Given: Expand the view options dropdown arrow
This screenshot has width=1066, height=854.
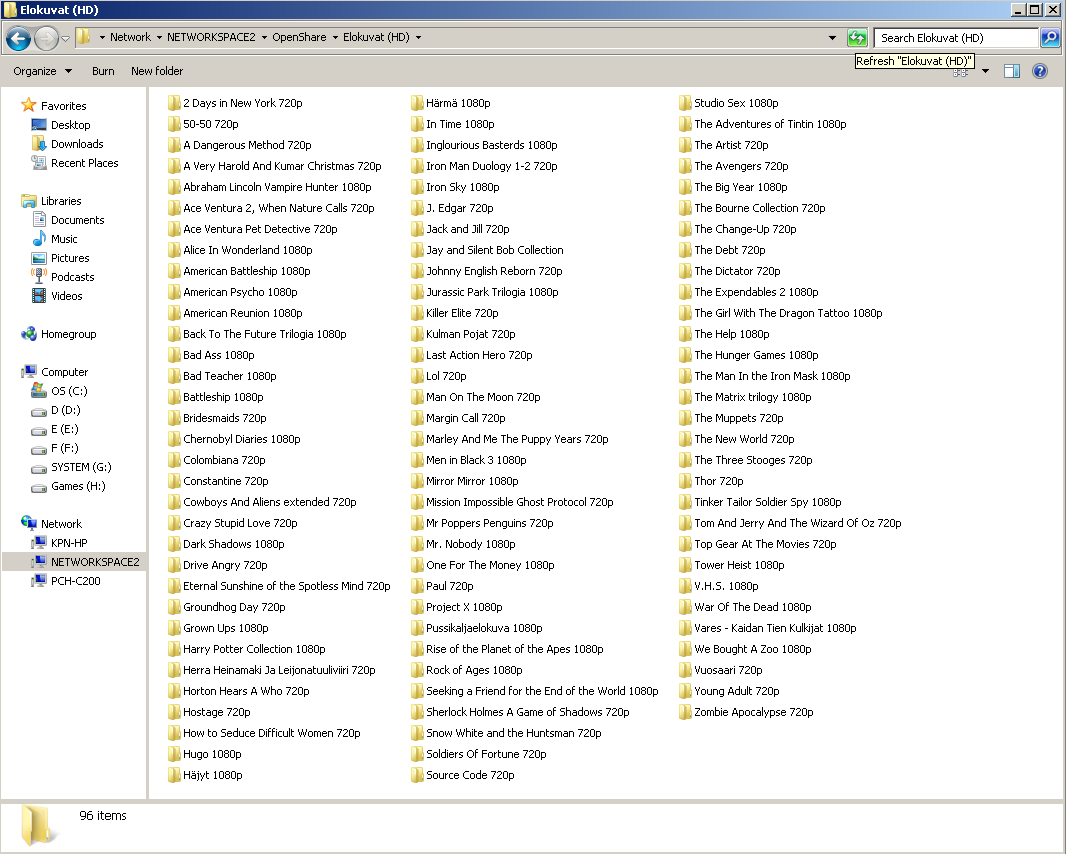Looking at the screenshot, I should click(985, 71).
